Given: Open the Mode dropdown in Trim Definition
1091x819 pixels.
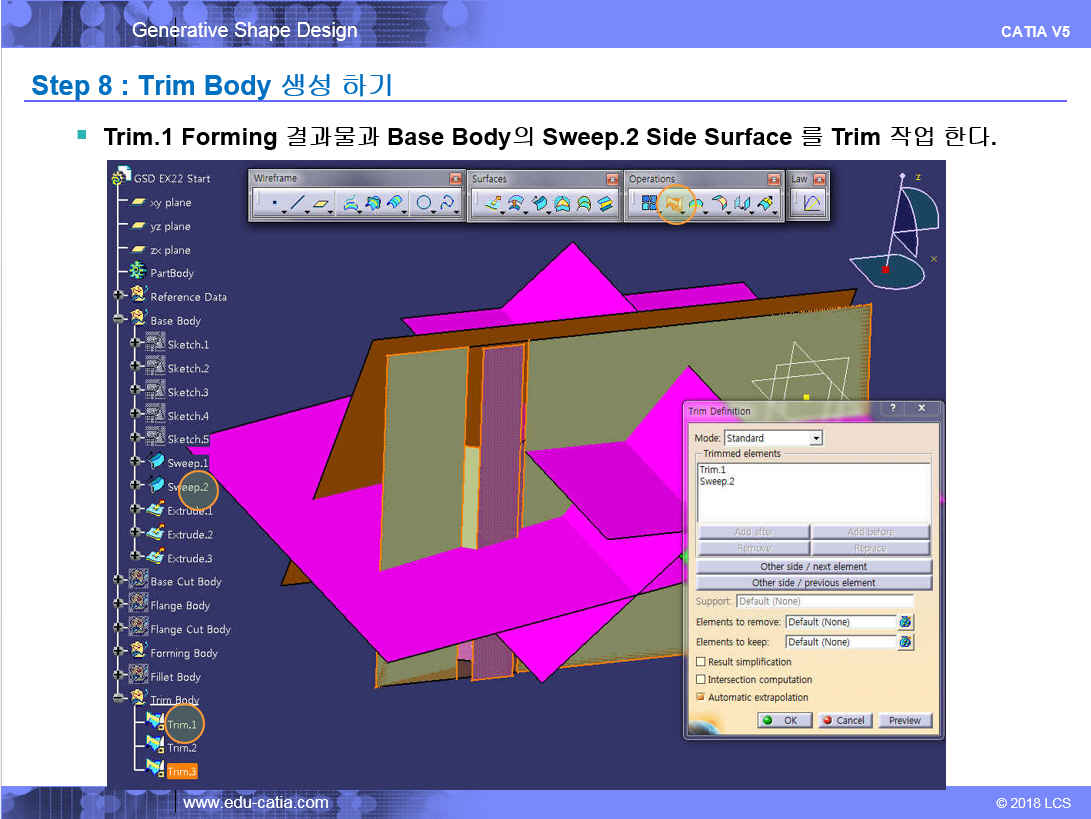Looking at the screenshot, I should pyautogui.click(x=816, y=438).
